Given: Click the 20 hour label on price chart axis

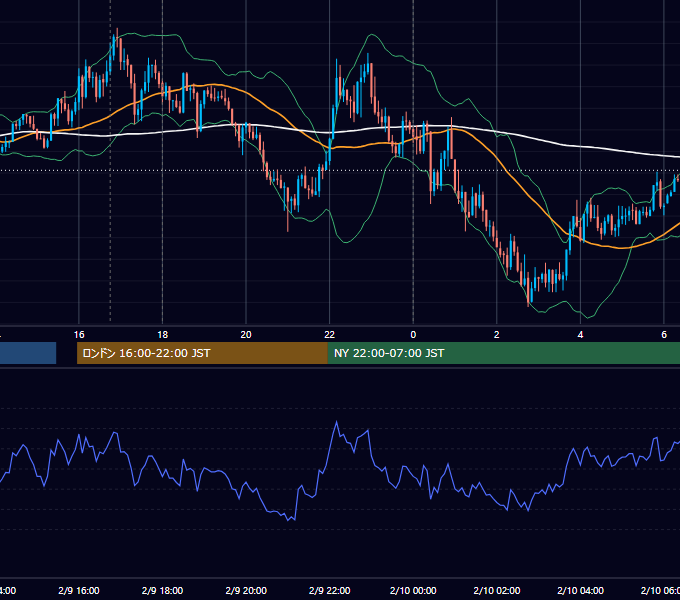Looking at the screenshot, I should [x=246, y=334].
